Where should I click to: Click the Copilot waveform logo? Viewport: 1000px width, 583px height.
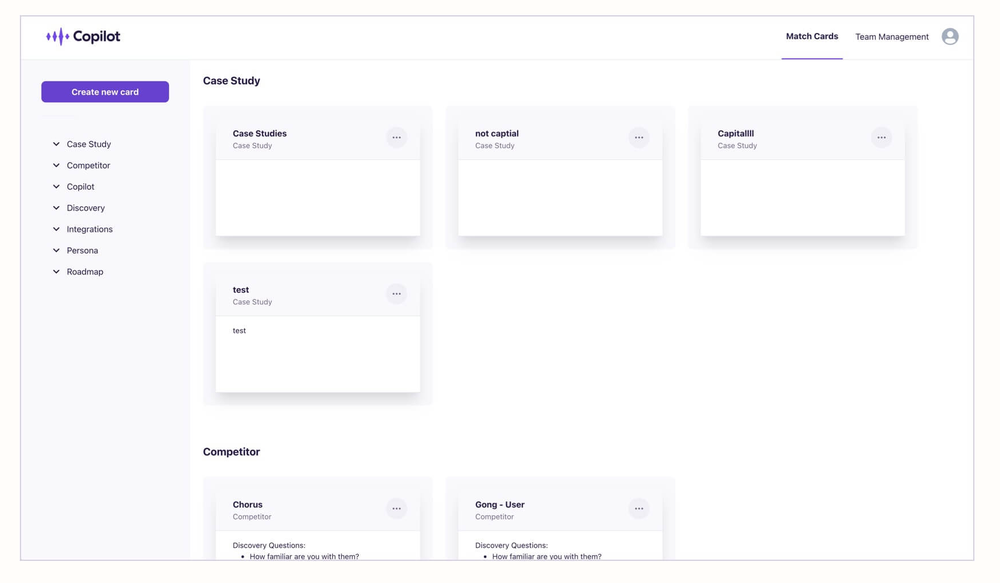57,36
